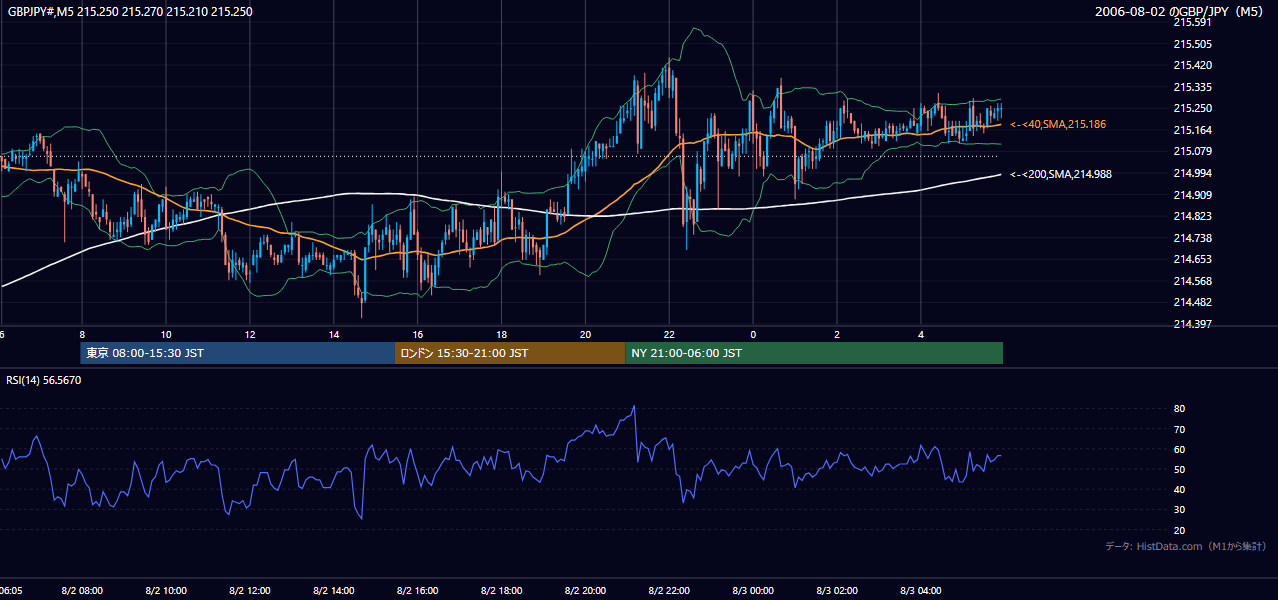The height and width of the screenshot is (600, 1278).
Task: Click price axis value 214.482
Action: (x=1192, y=302)
